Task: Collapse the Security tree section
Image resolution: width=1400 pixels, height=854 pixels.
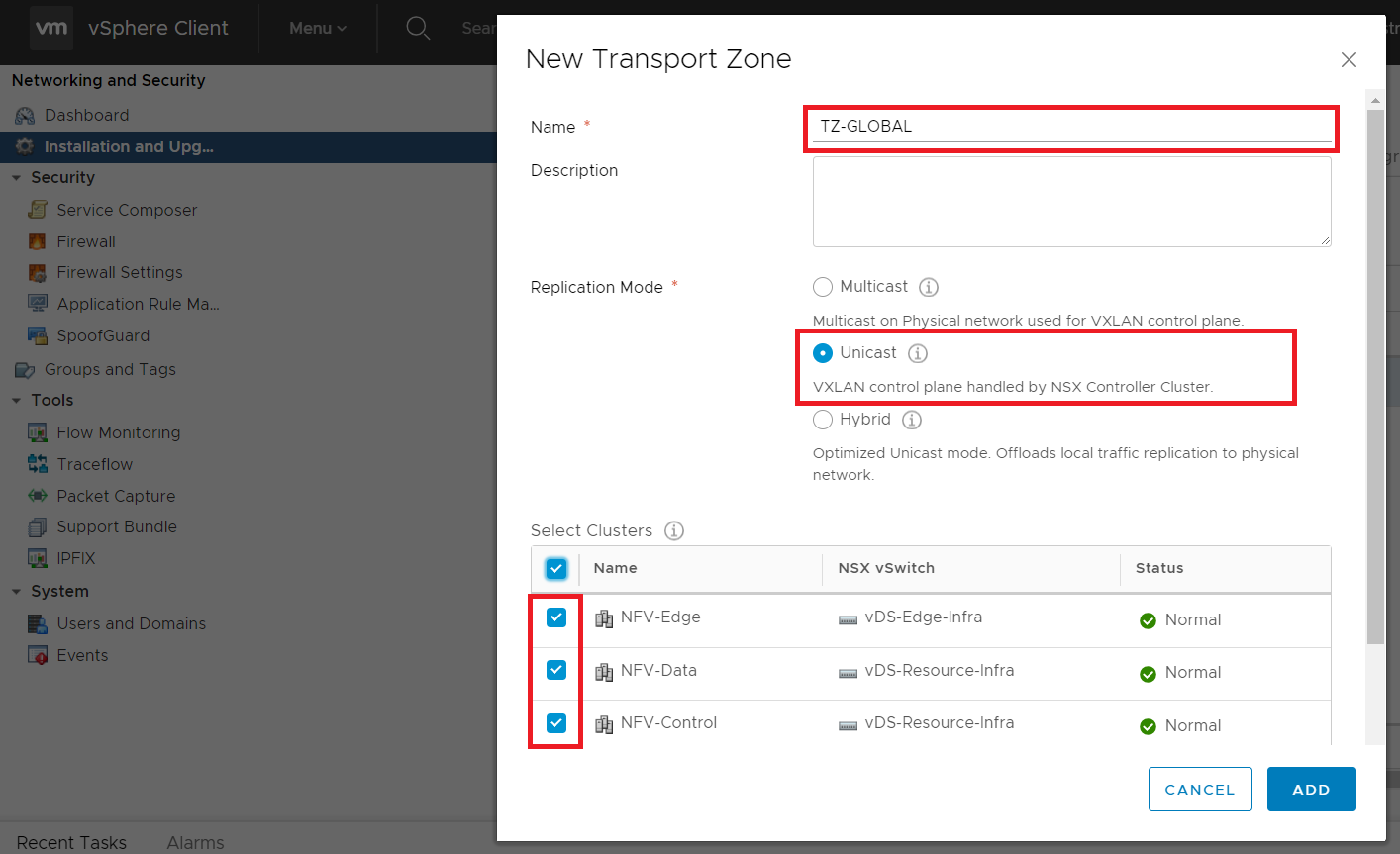Action: click(x=16, y=178)
